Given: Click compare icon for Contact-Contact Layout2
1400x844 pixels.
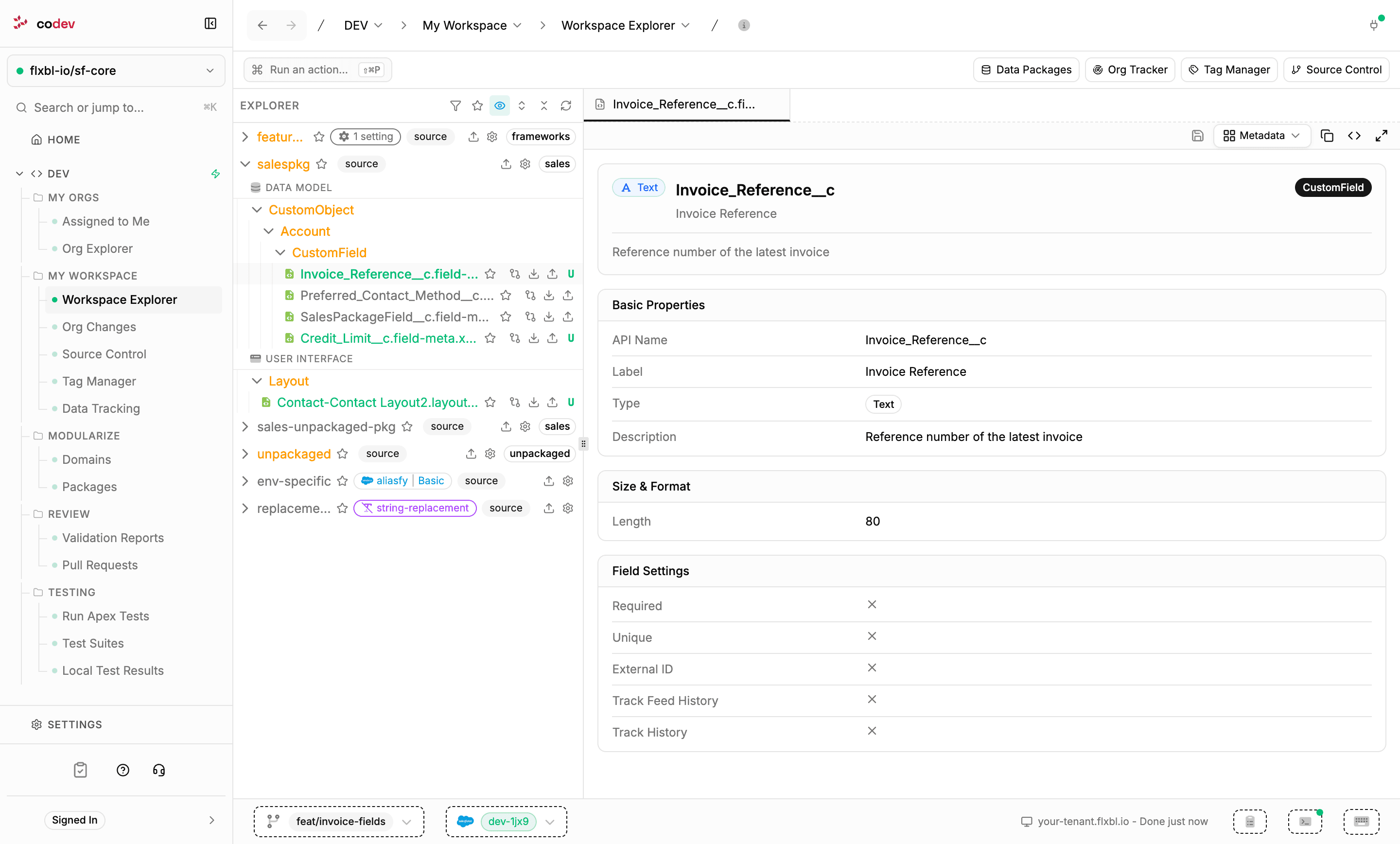Looking at the screenshot, I should [515, 403].
